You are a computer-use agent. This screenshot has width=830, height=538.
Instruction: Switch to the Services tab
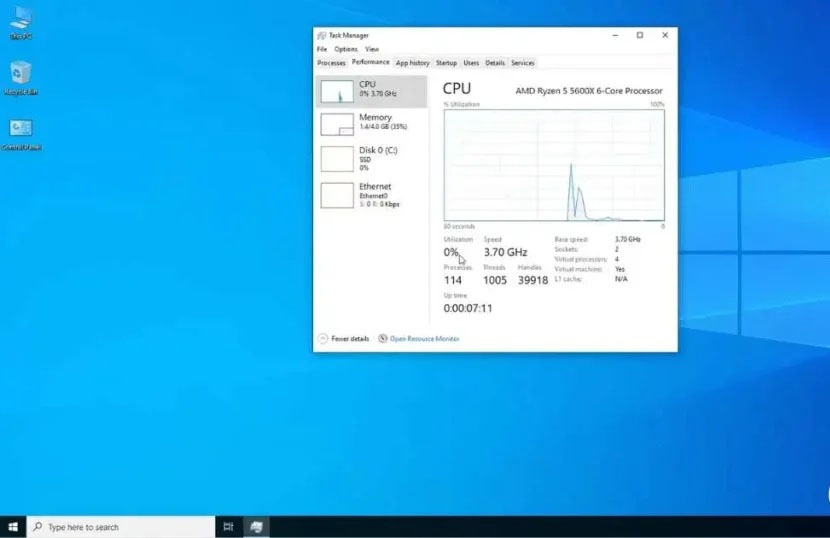tap(523, 63)
